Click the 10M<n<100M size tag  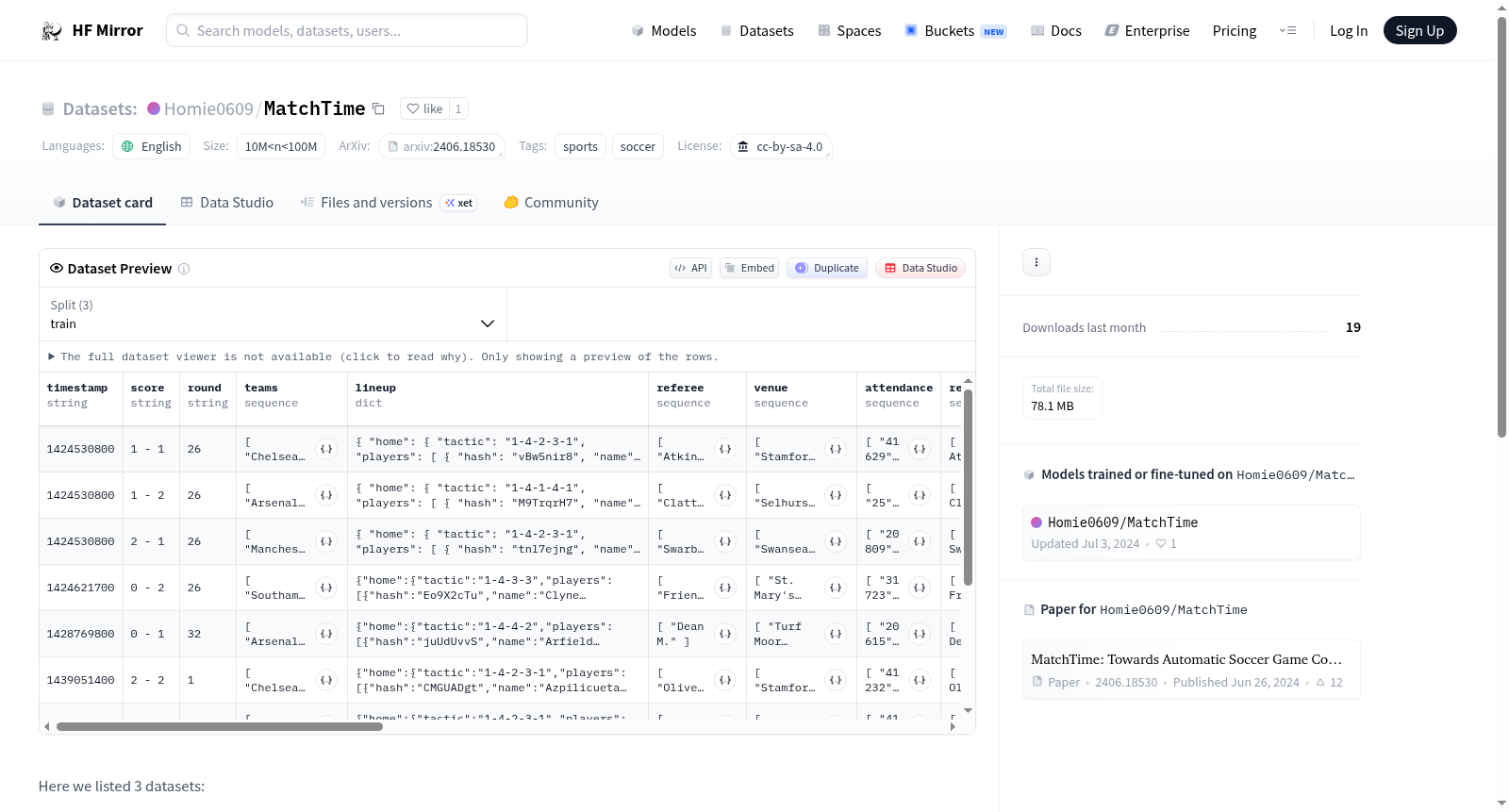click(x=281, y=146)
